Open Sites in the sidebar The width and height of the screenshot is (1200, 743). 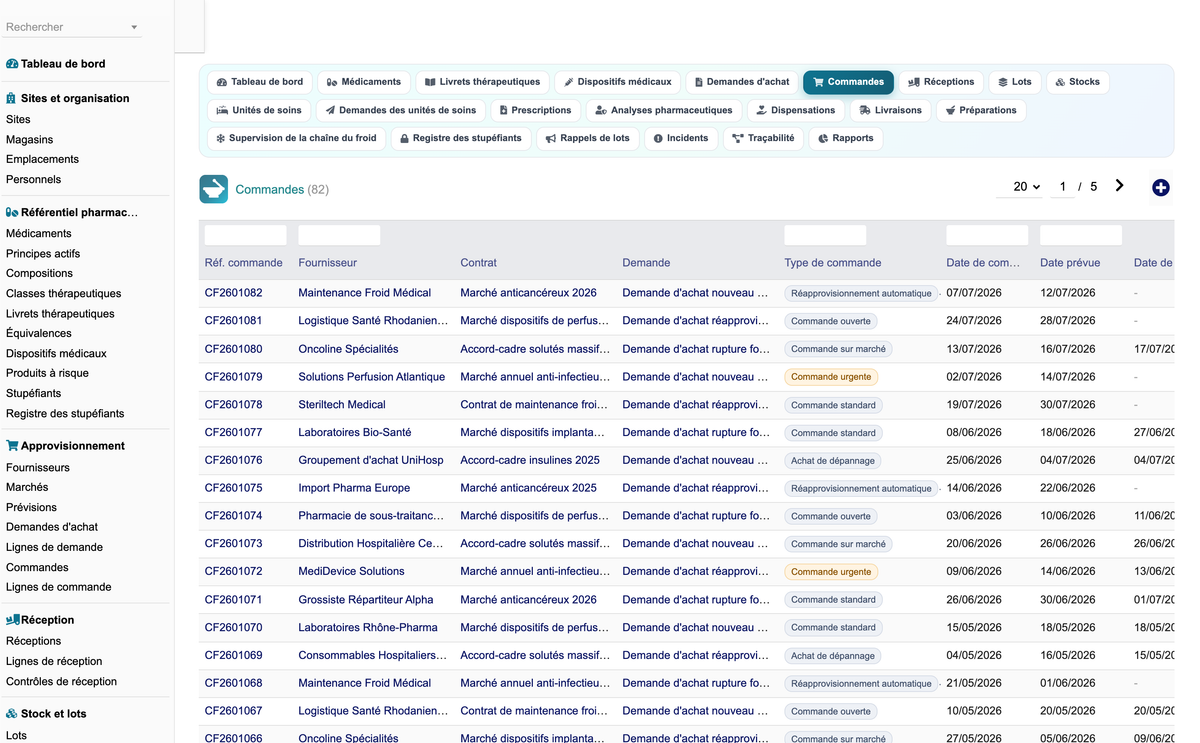(x=18, y=119)
